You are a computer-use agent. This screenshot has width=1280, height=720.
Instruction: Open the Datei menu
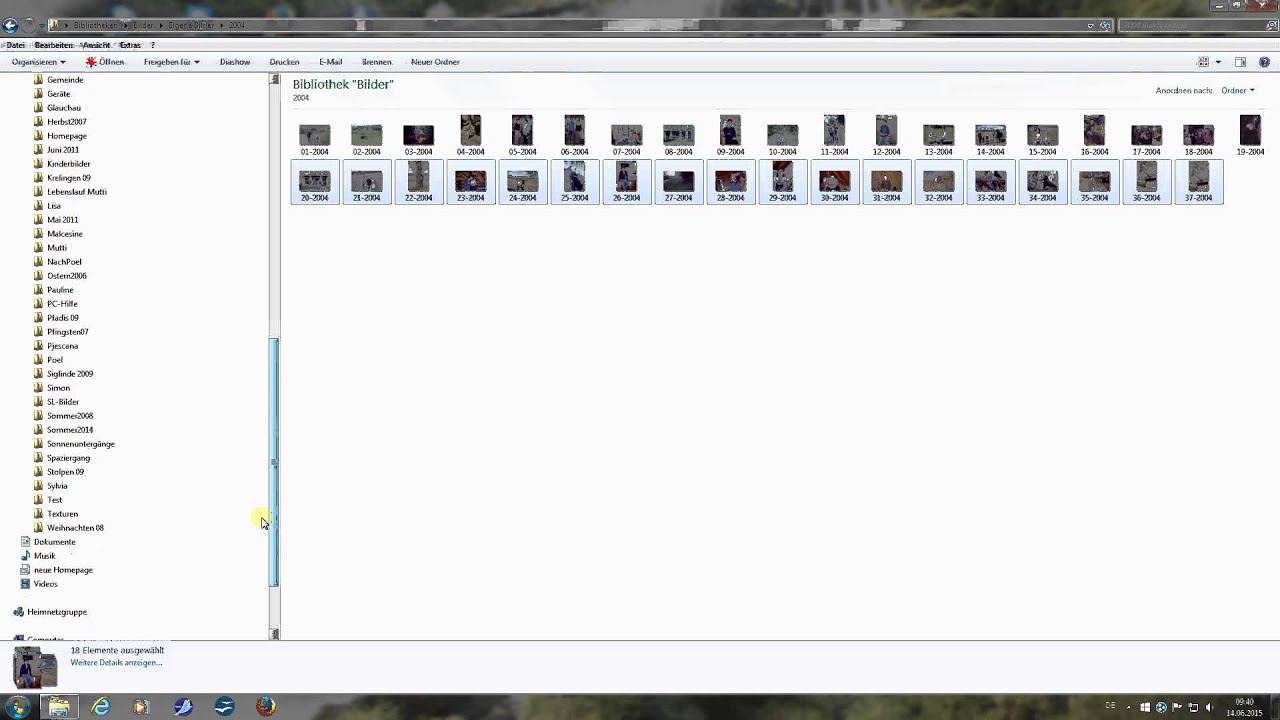coord(15,45)
